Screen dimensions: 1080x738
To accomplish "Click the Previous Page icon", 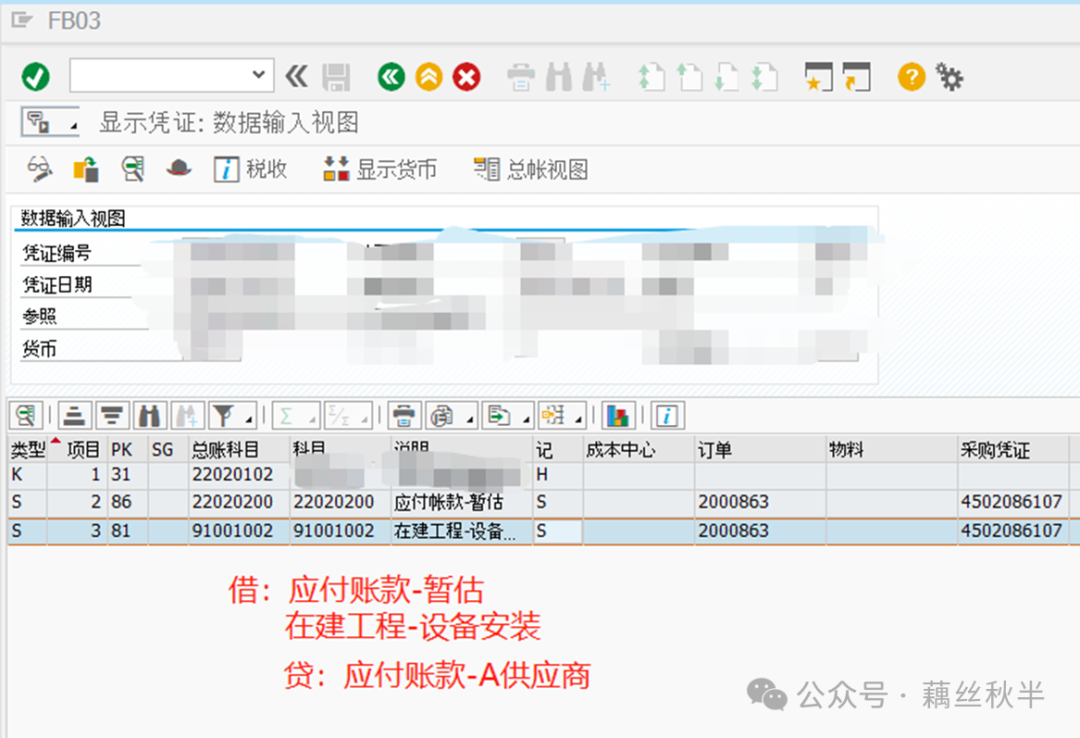I will pyautogui.click(x=689, y=77).
